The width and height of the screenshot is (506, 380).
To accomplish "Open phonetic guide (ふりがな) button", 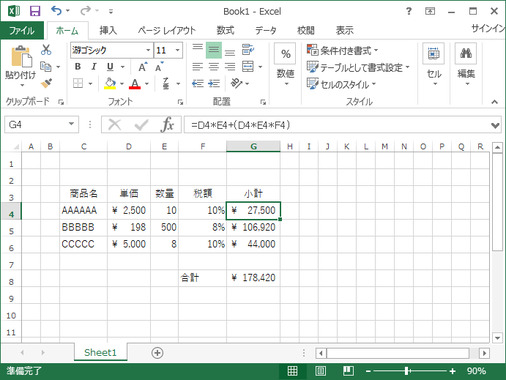I will [166, 83].
